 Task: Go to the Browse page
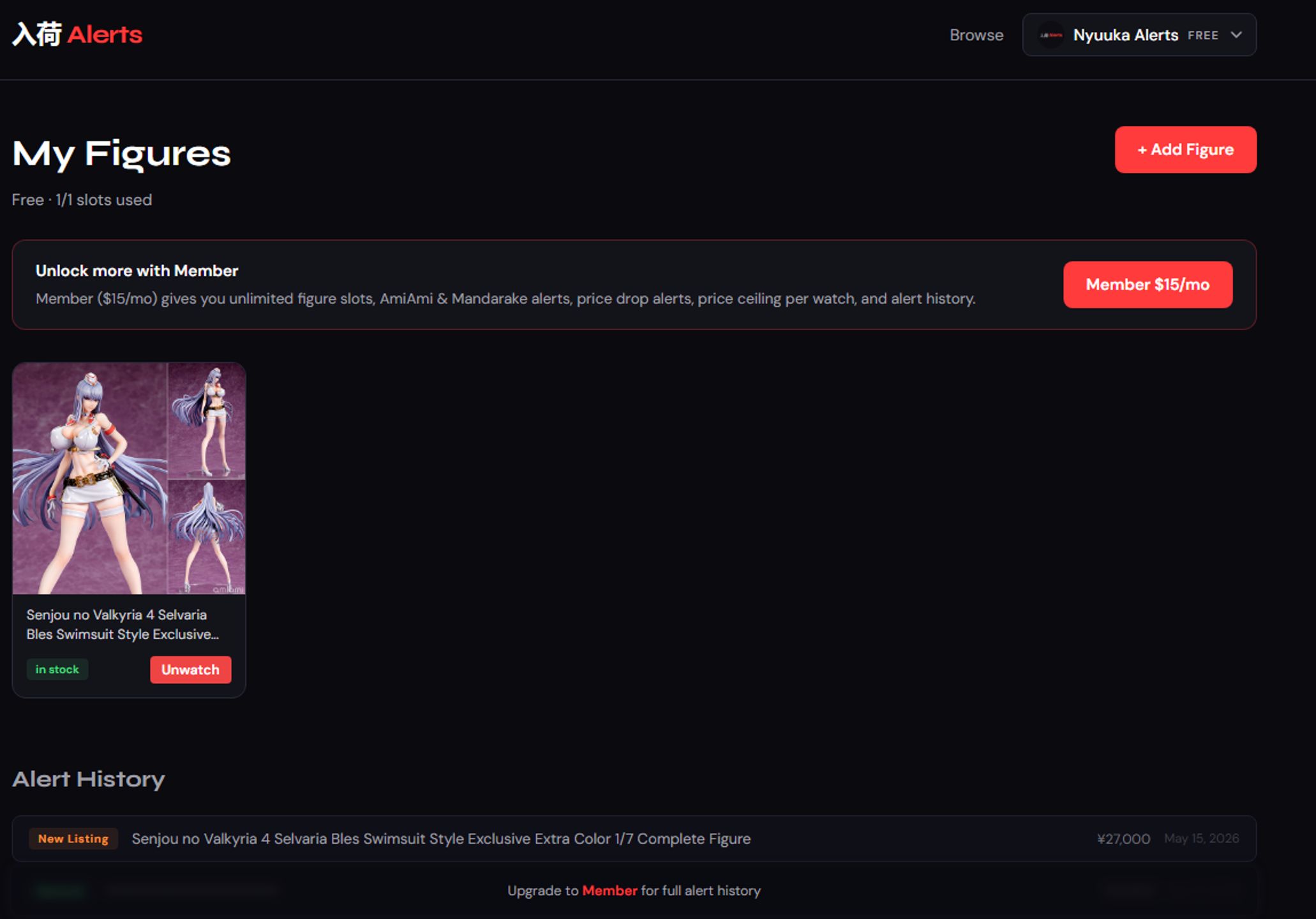point(976,35)
